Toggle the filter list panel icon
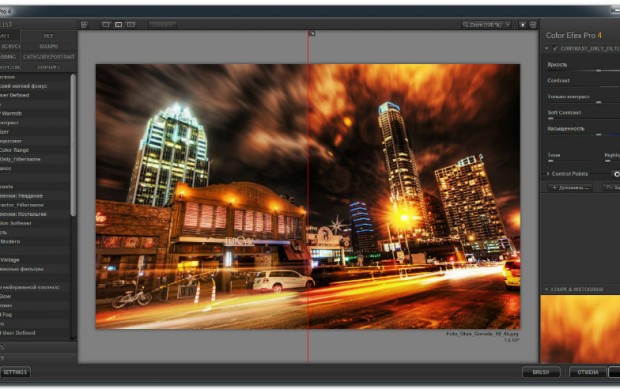Image resolution: width=620 pixels, height=390 pixels. 84,25
